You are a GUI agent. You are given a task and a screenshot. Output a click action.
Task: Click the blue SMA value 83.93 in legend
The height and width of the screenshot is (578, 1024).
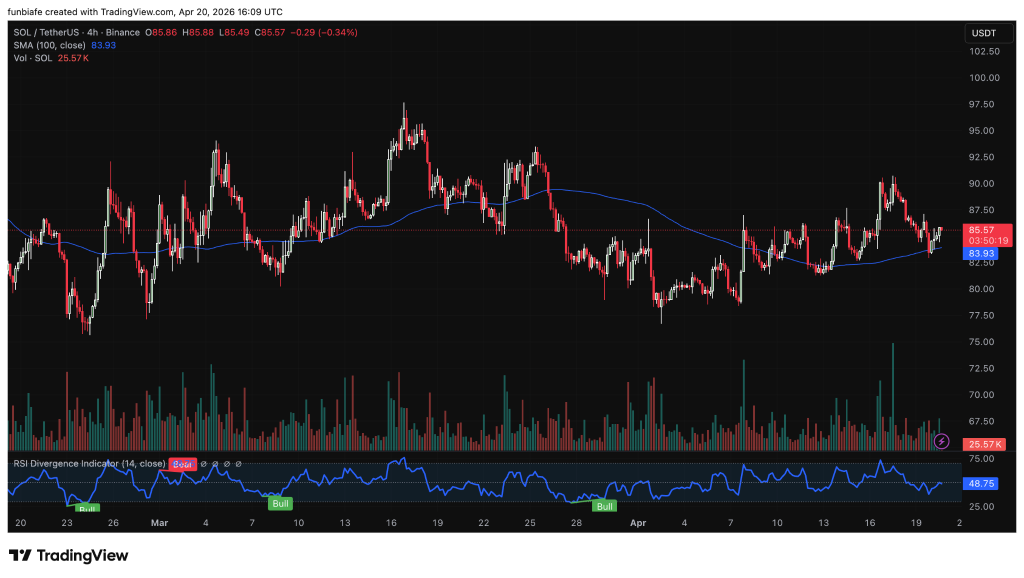(x=103, y=45)
